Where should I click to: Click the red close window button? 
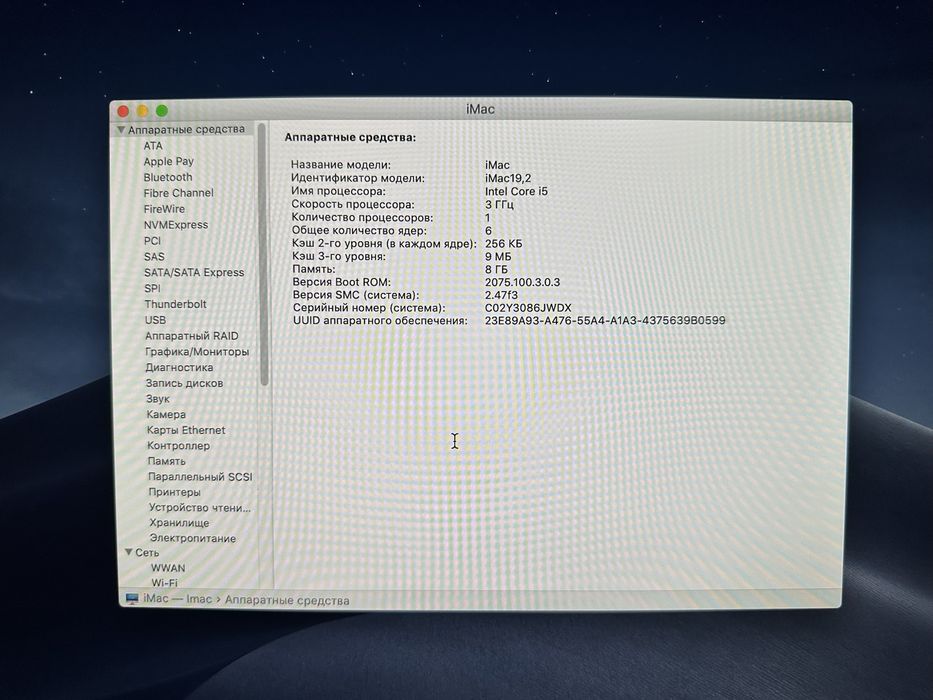pyautogui.click(x=123, y=111)
